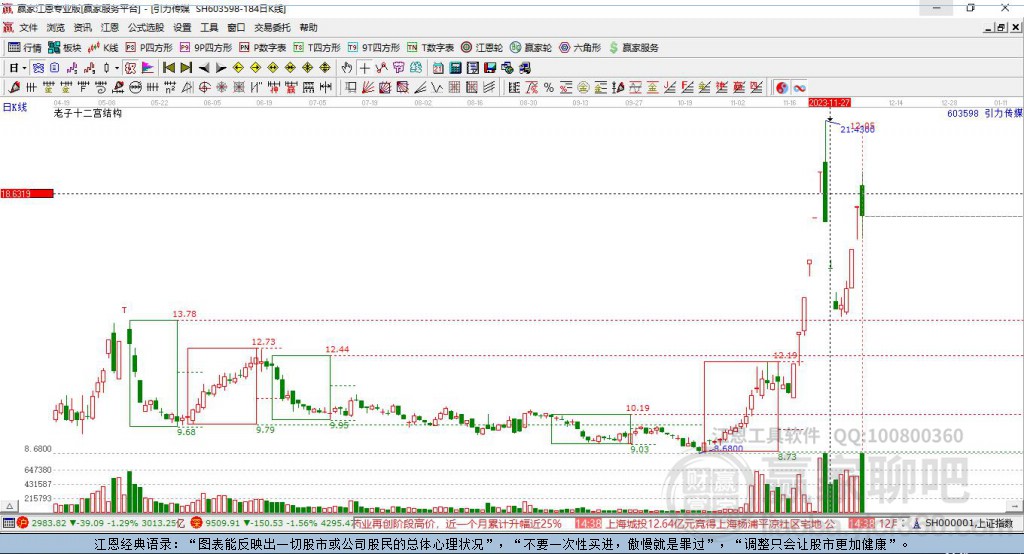Viewport: 1024px width, 554px height.
Task: Open the 9T四方形 tool
Action: tap(374, 48)
